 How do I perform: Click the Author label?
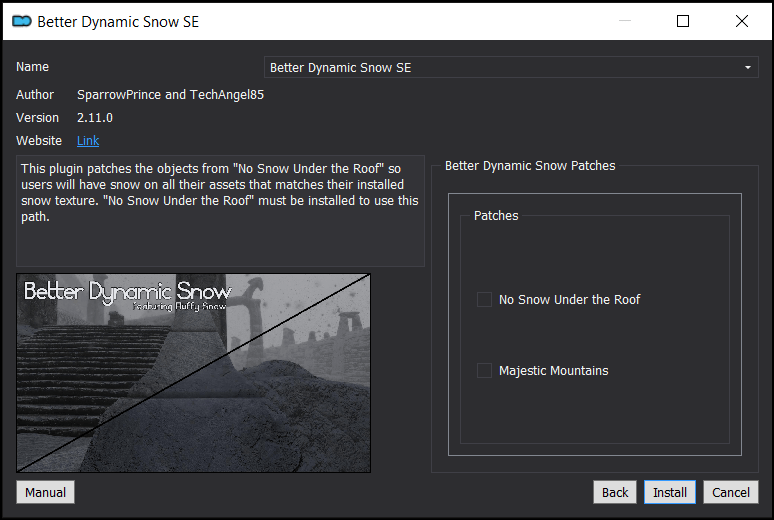click(35, 94)
